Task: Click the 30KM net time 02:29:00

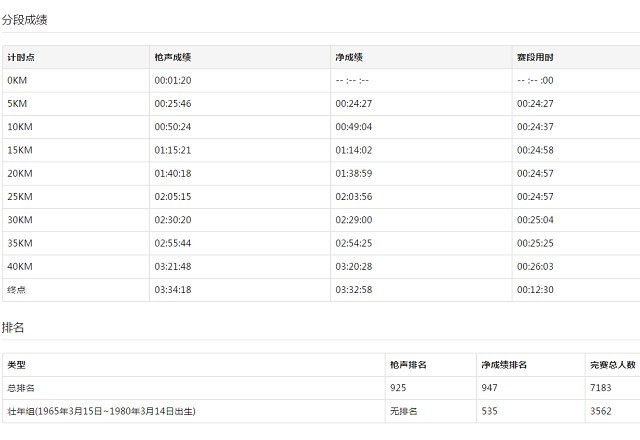Action: pyautogui.click(x=353, y=220)
